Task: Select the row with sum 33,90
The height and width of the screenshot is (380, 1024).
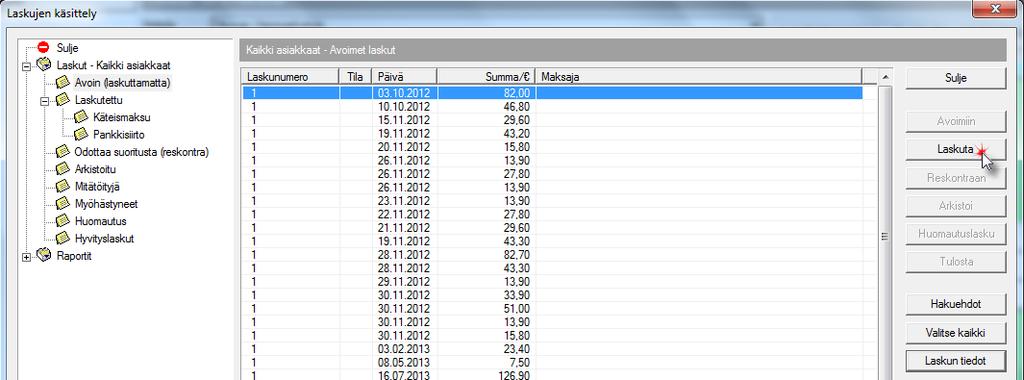Action: click(552, 295)
